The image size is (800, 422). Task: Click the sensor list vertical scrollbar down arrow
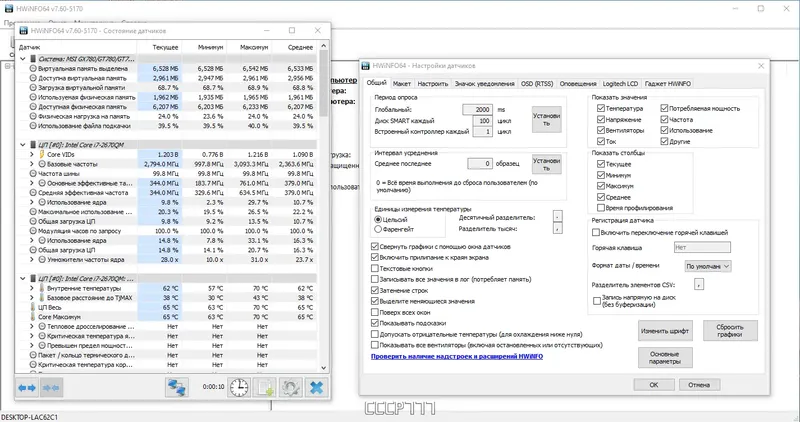323,367
